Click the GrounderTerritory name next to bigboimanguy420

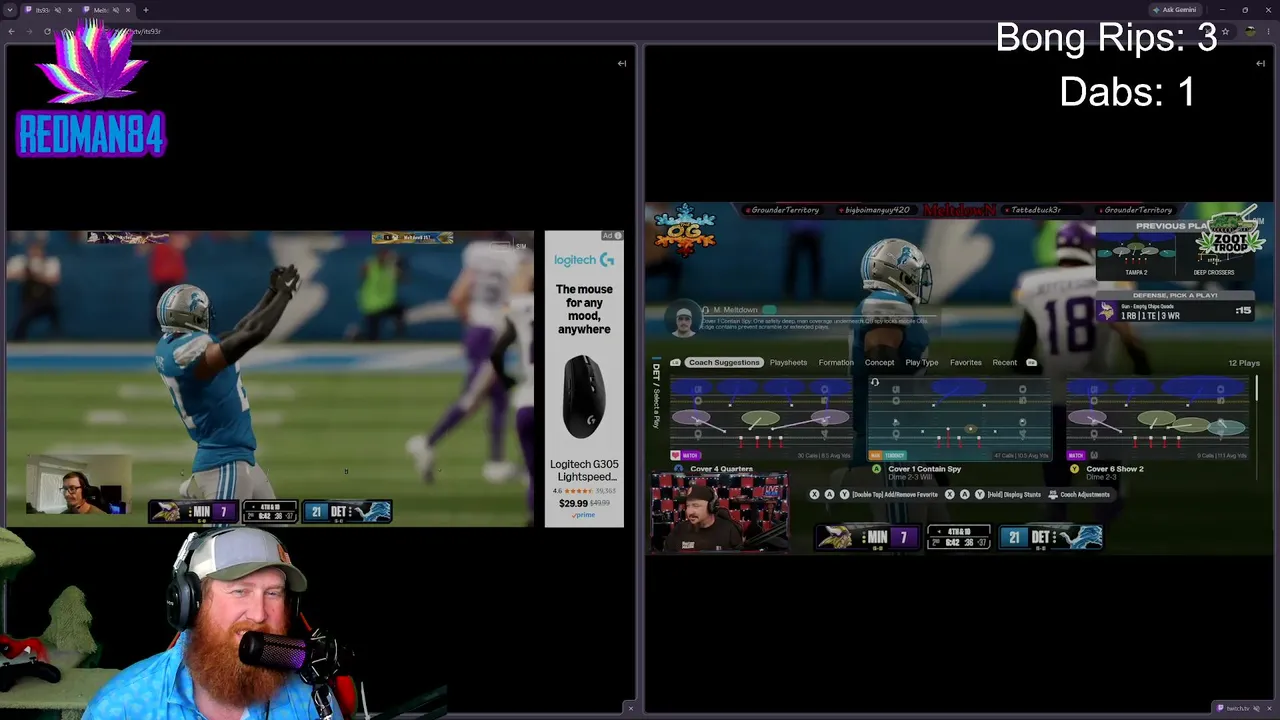click(785, 210)
